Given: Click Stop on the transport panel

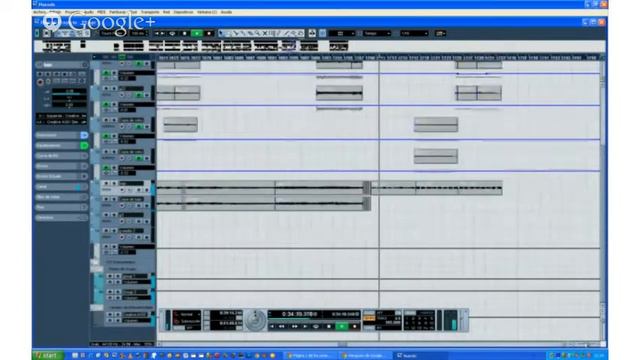Looking at the screenshot, I should click(x=329, y=326).
